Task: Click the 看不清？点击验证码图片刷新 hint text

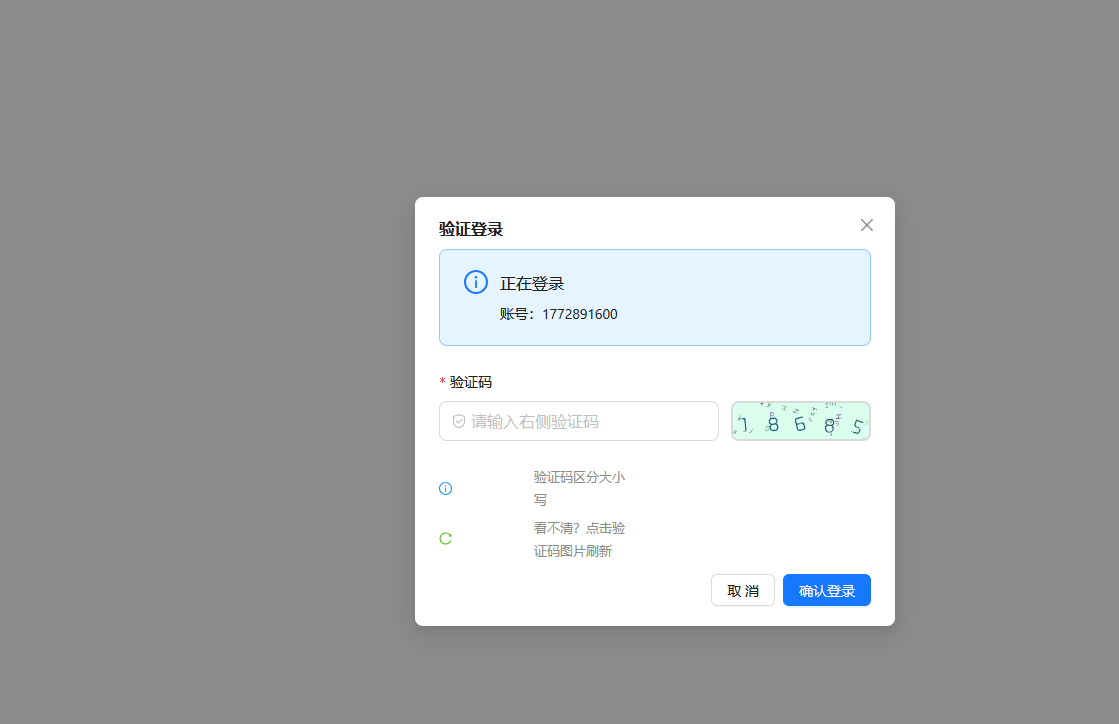Action: (579, 539)
